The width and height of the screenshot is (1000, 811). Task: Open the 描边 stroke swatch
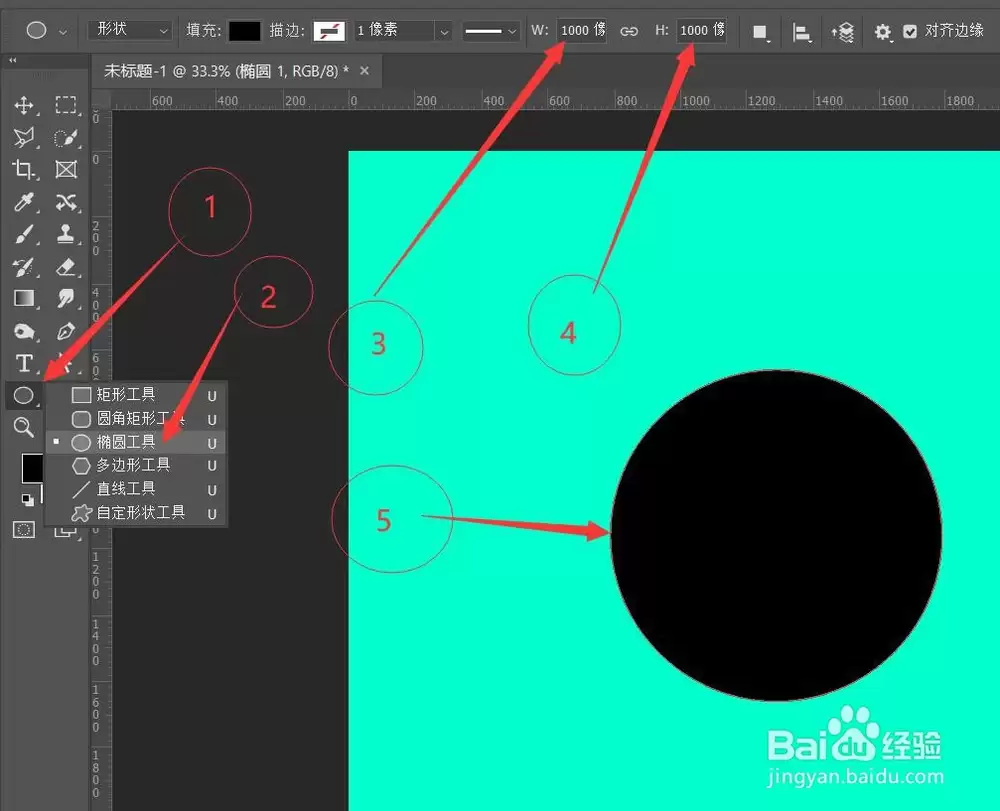(x=329, y=31)
